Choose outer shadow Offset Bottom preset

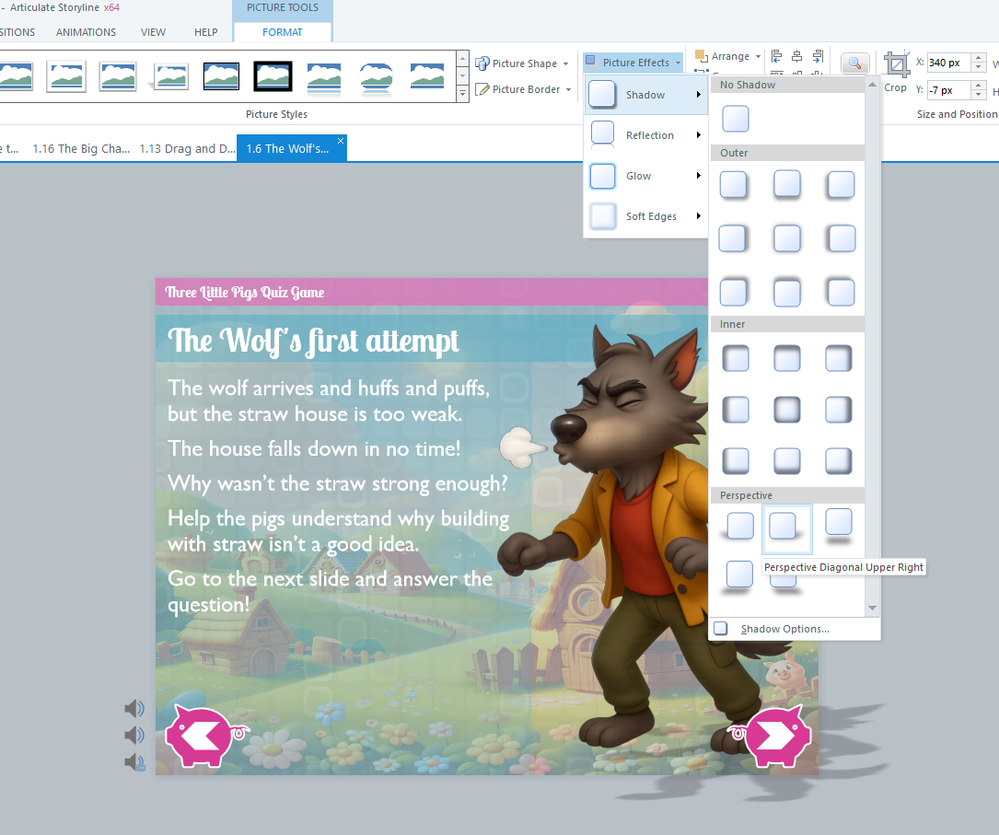pyautogui.click(x=787, y=185)
